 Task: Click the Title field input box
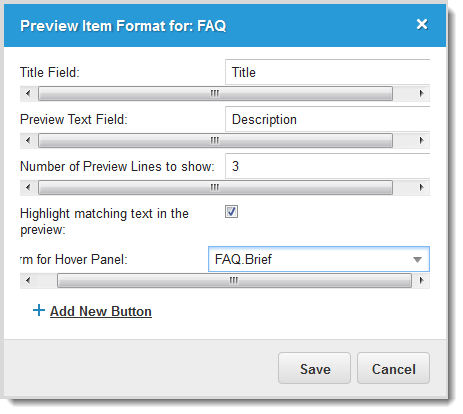tap(327, 72)
